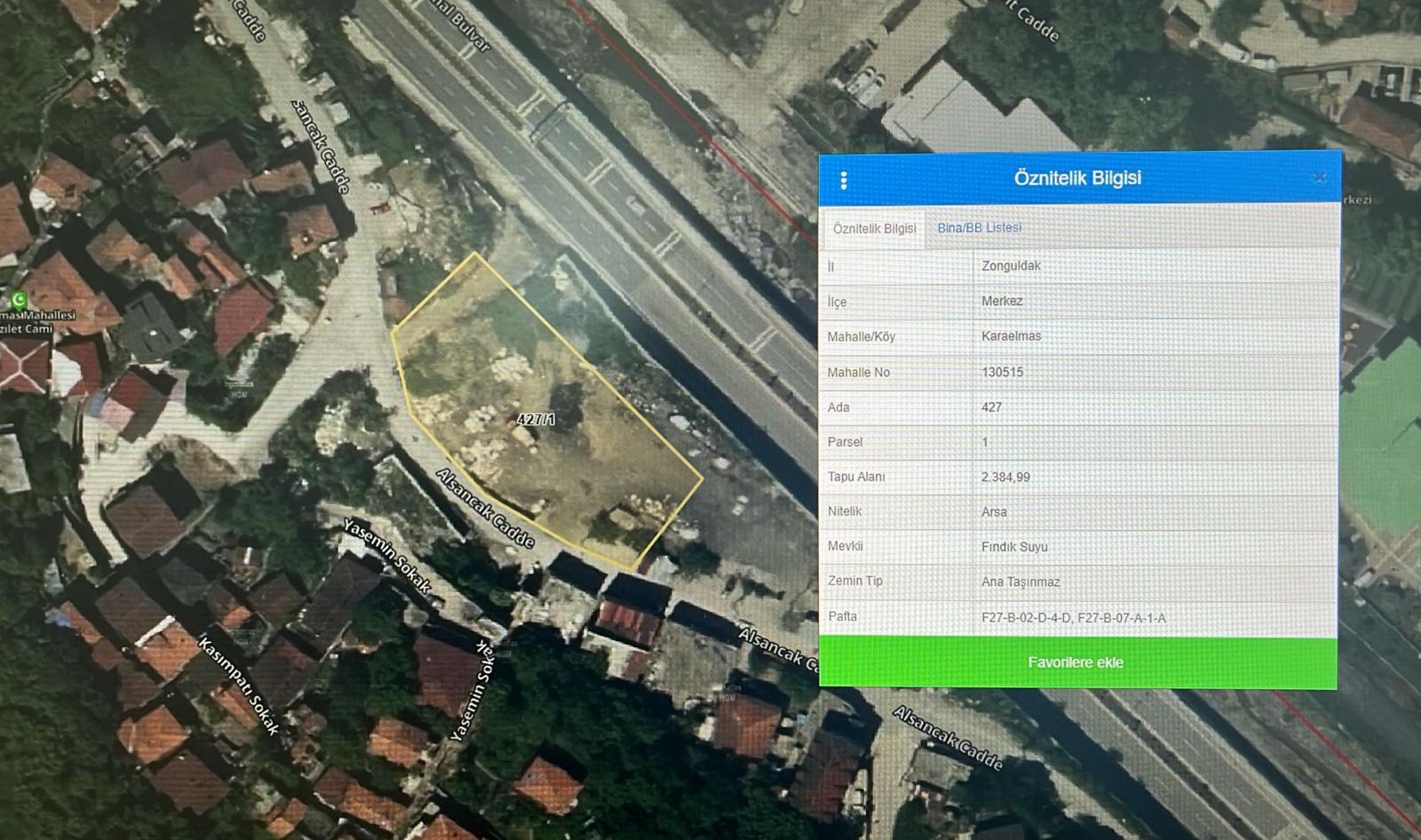Click the Parsel field label
This screenshot has width=1421, height=840.
[x=845, y=441]
